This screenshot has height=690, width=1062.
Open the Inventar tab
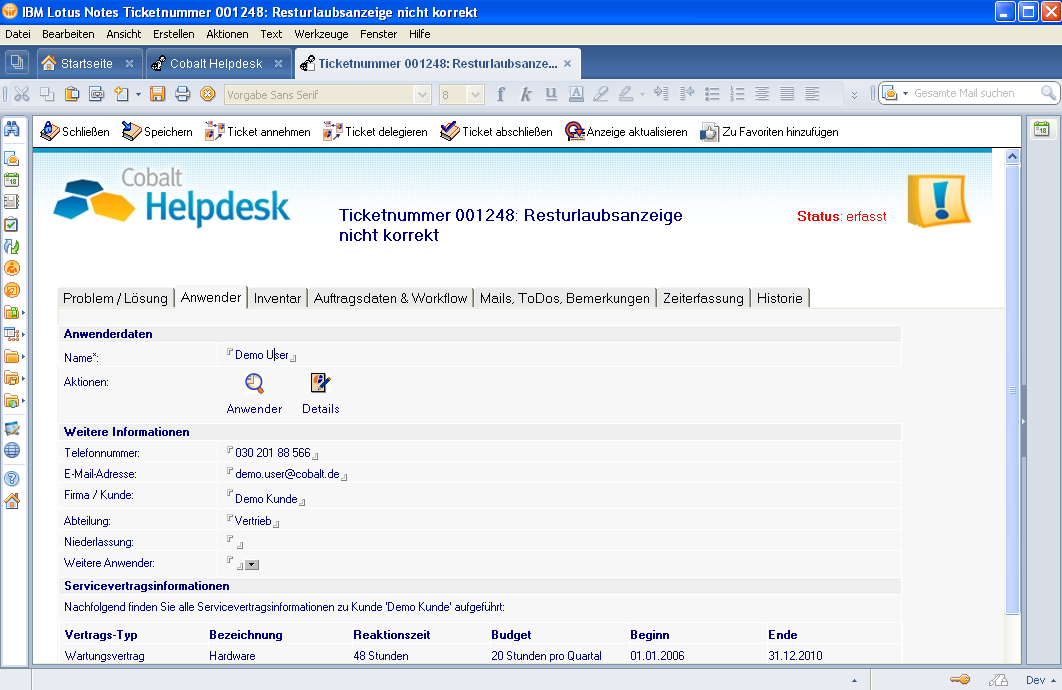pos(277,298)
